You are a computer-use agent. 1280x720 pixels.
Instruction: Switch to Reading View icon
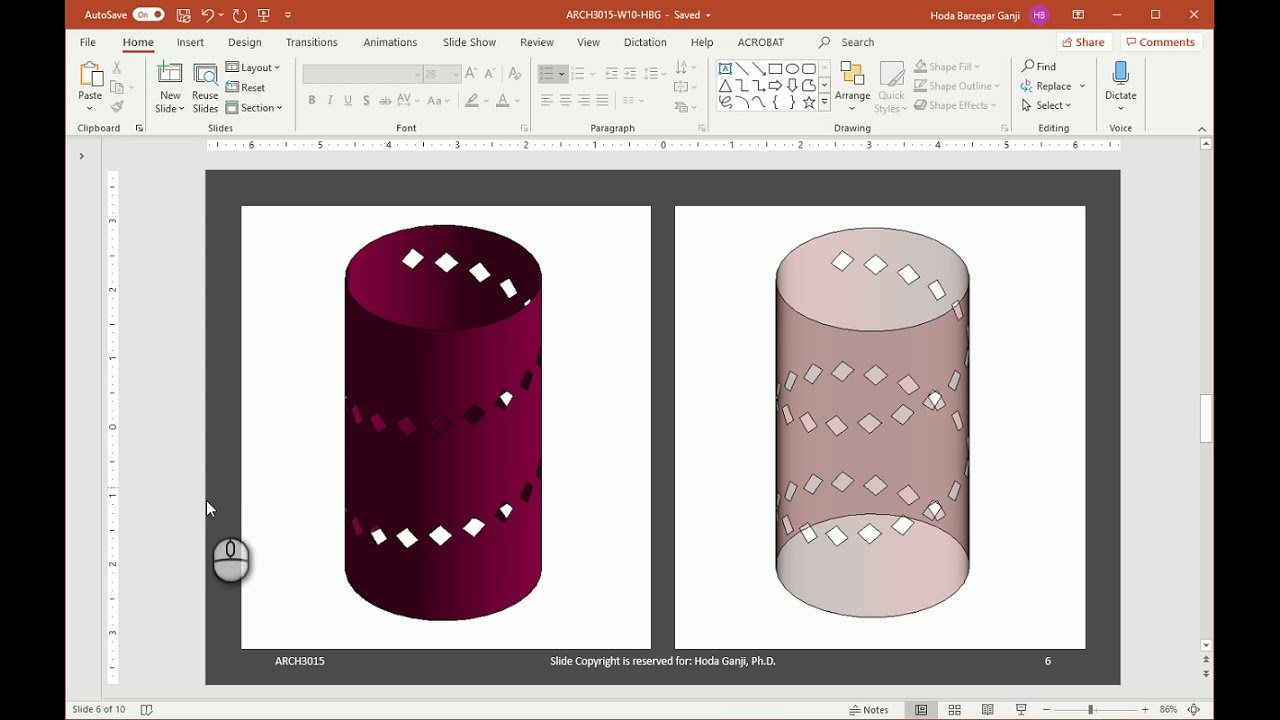988,710
